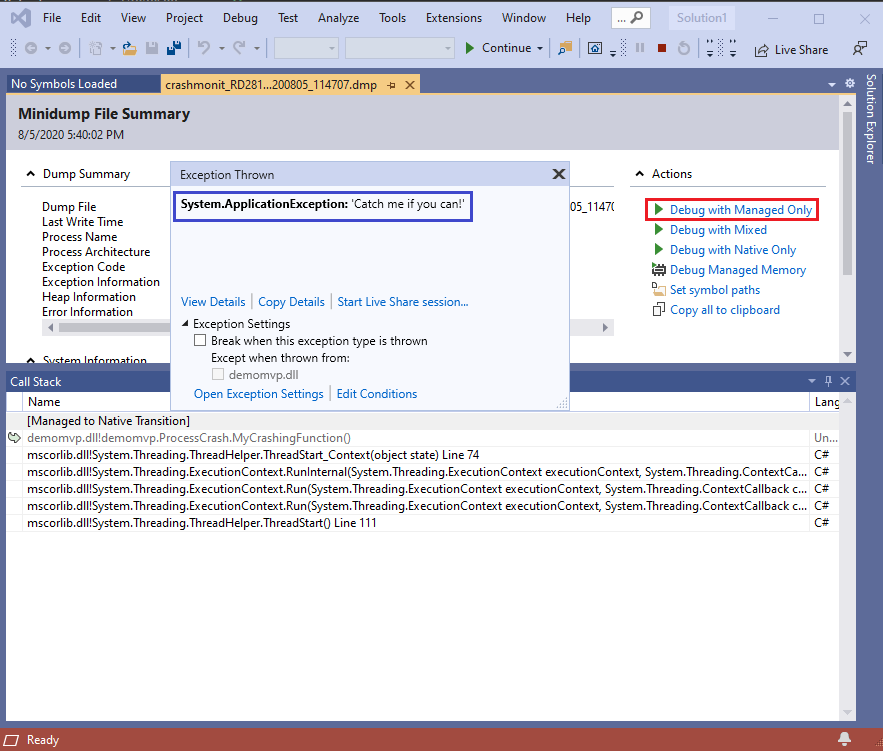
Task: Click the Undo toolbar icon
Action: 205,47
